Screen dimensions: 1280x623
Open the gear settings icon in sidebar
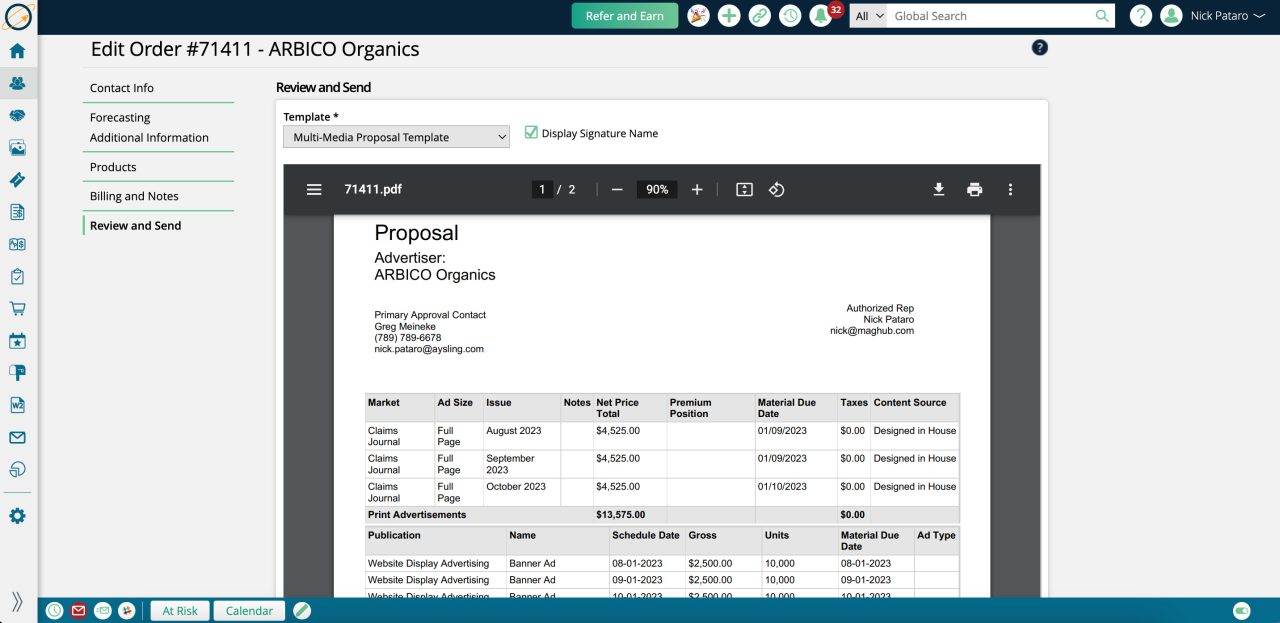[16, 517]
